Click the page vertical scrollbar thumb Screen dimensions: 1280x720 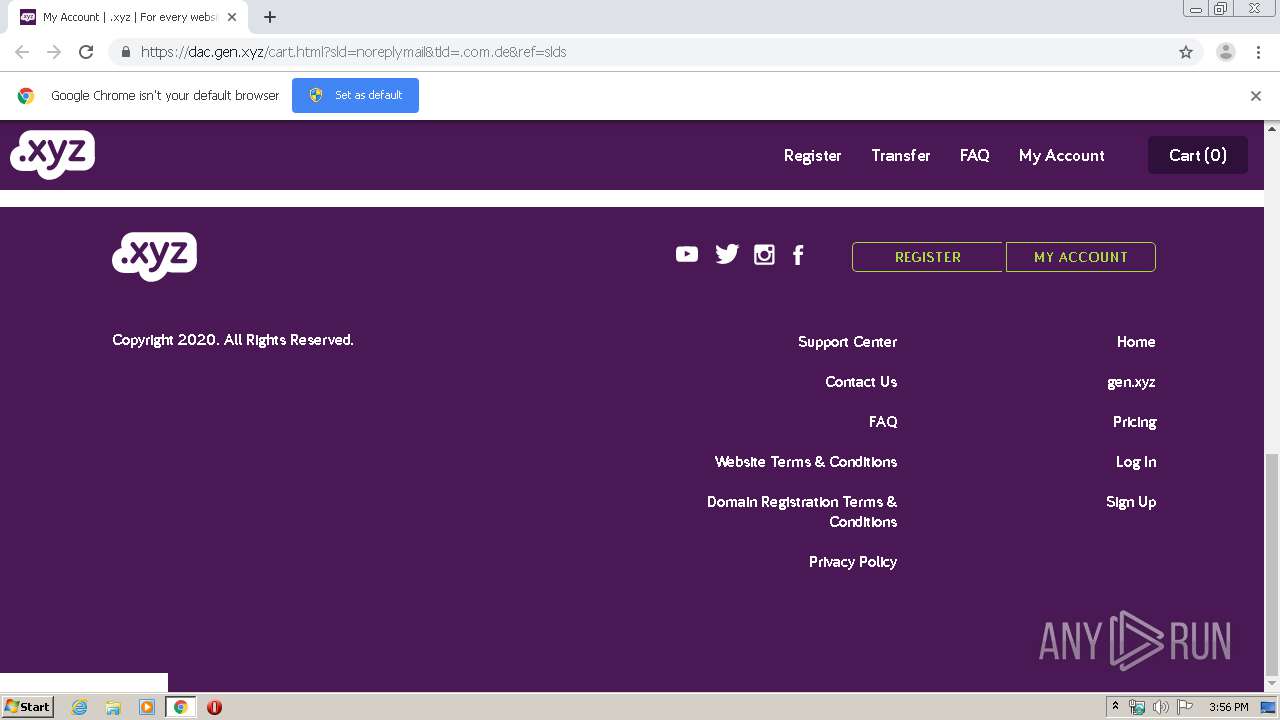pyautogui.click(x=1272, y=563)
